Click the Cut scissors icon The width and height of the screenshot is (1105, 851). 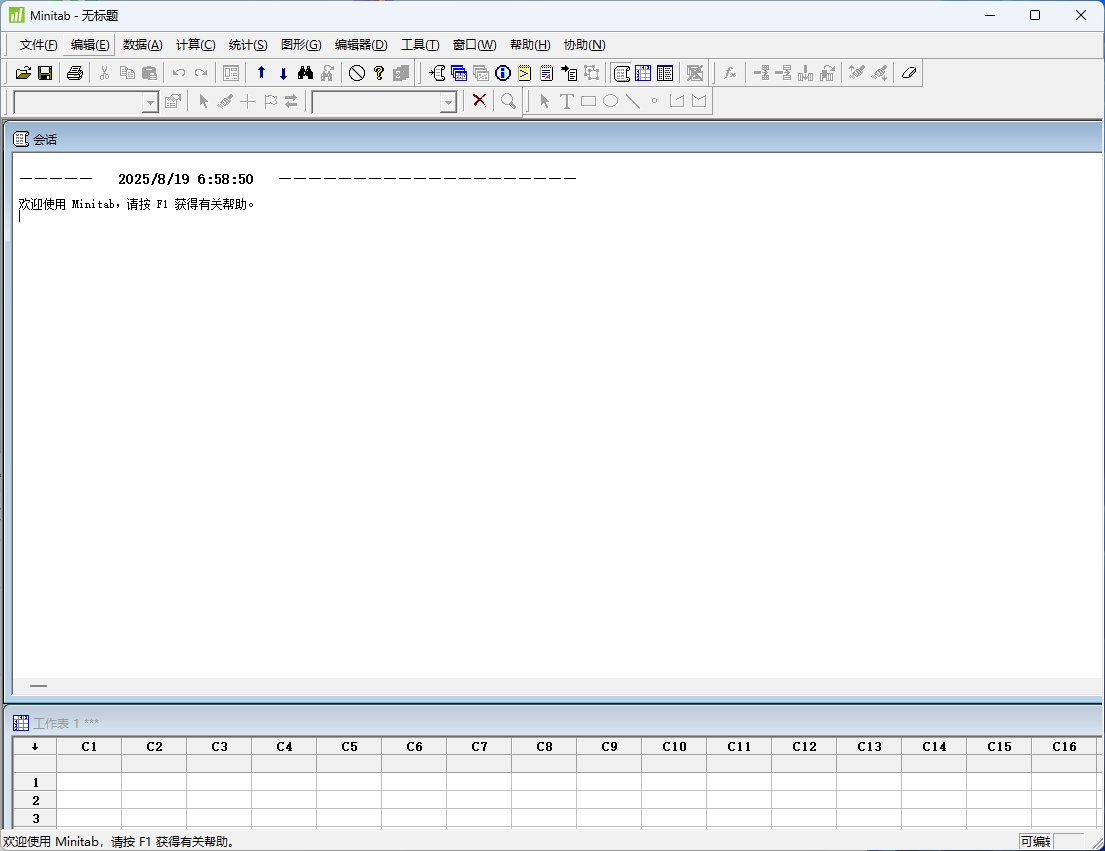(x=104, y=73)
